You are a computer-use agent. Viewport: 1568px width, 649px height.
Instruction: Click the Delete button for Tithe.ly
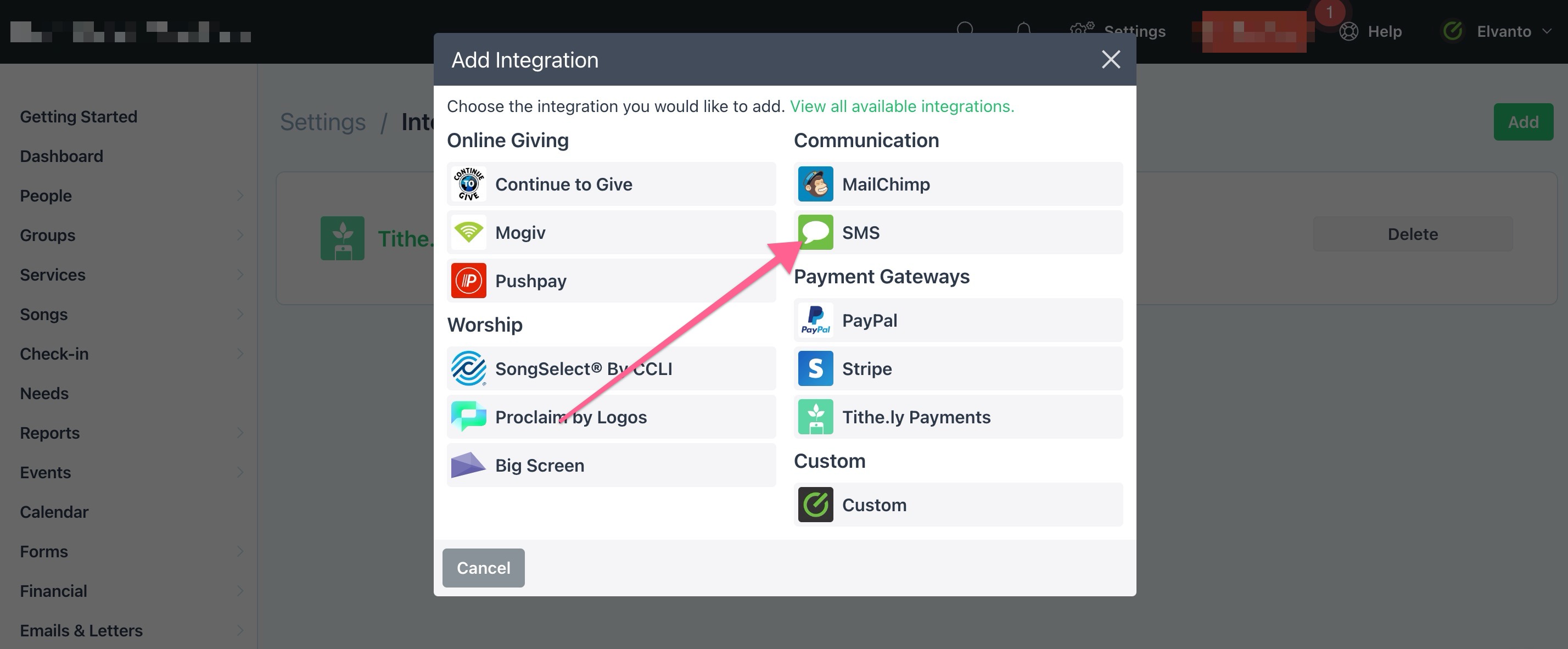click(1412, 234)
